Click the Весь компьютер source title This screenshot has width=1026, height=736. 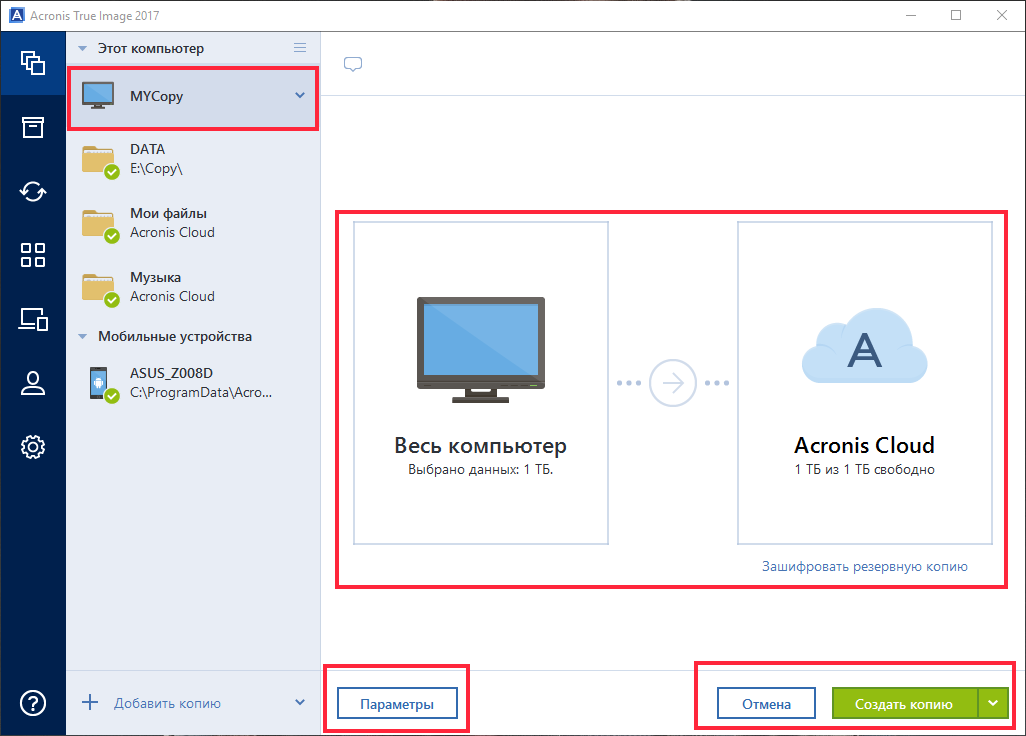(x=480, y=446)
